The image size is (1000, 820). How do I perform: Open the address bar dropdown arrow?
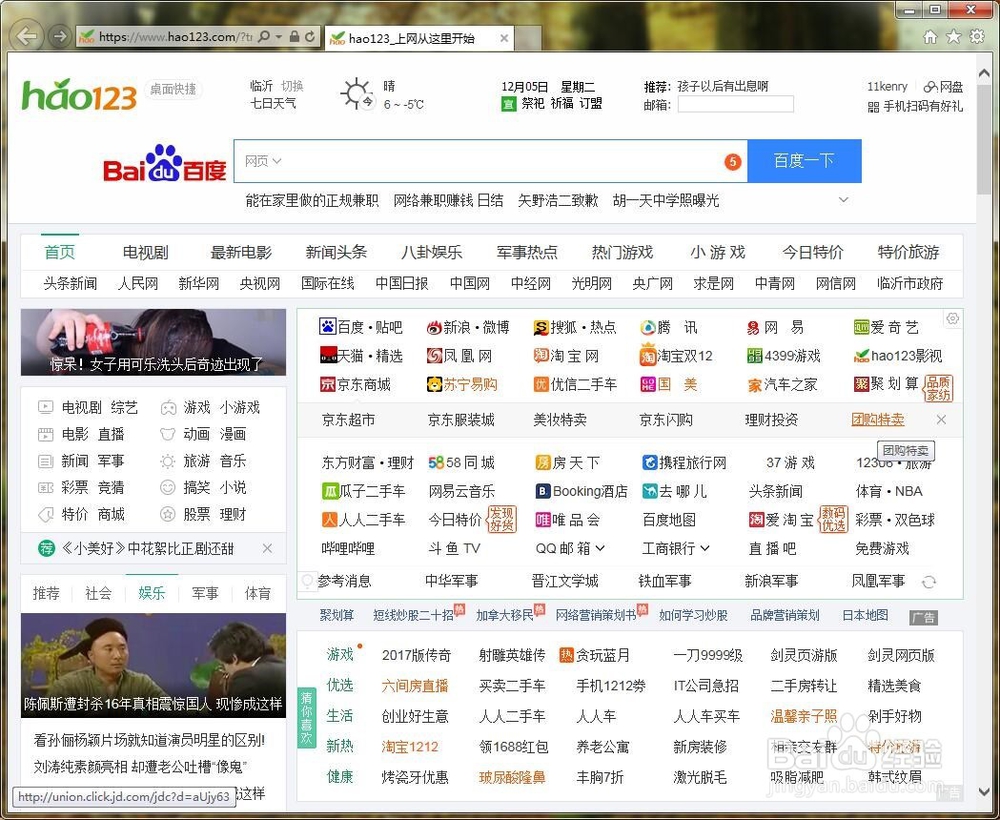(x=279, y=37)
